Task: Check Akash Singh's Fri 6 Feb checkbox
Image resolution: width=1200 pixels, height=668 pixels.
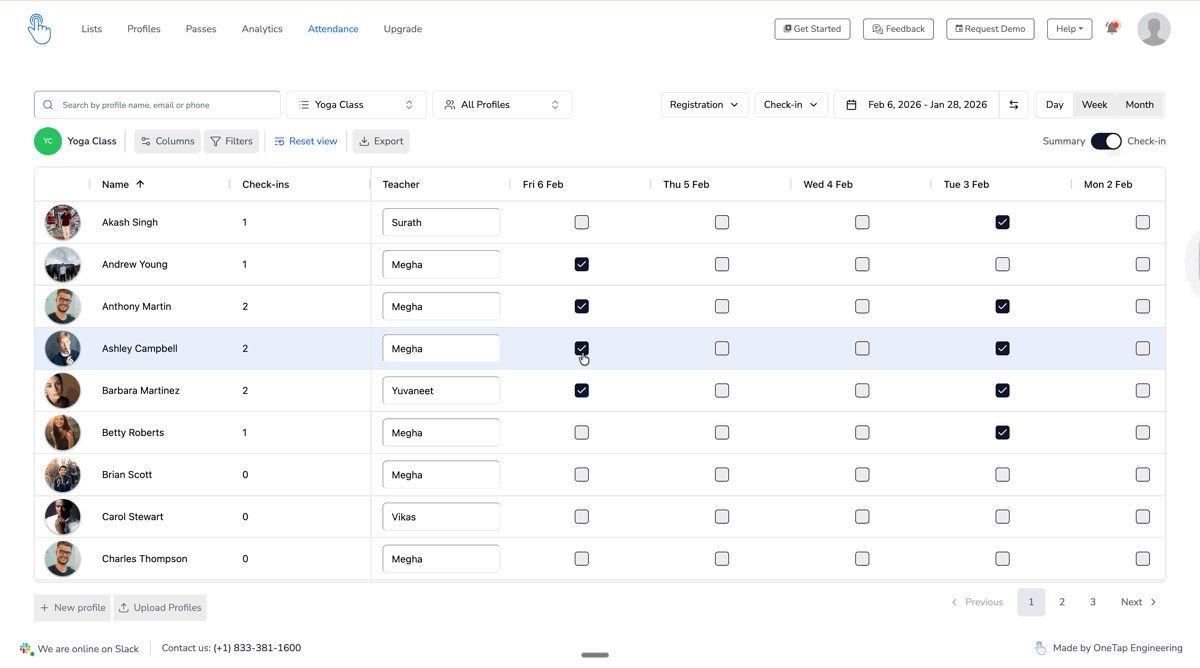Action: 582,222
